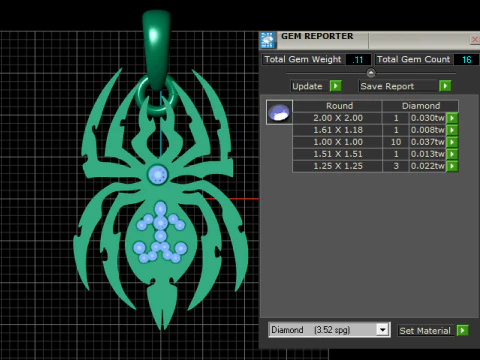
Task: Close the Gem Reporter panel
Action: click(475, 39)
